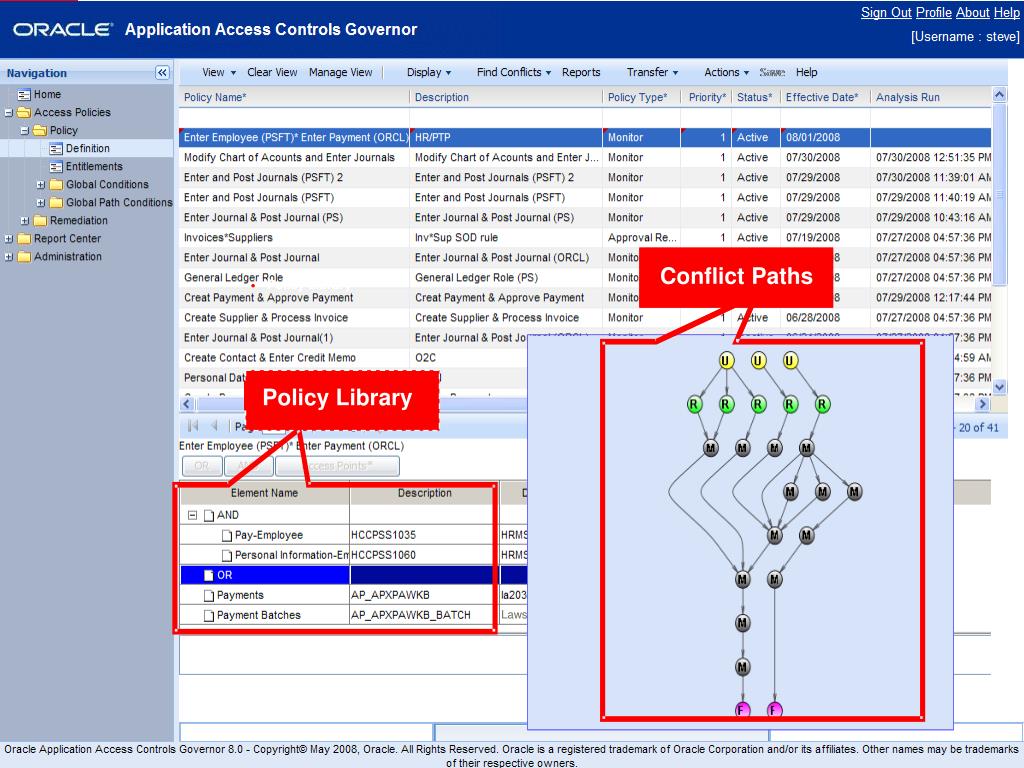Expand the Report Center tree node
Viewport: 1024px width, 768px height.
8,239
